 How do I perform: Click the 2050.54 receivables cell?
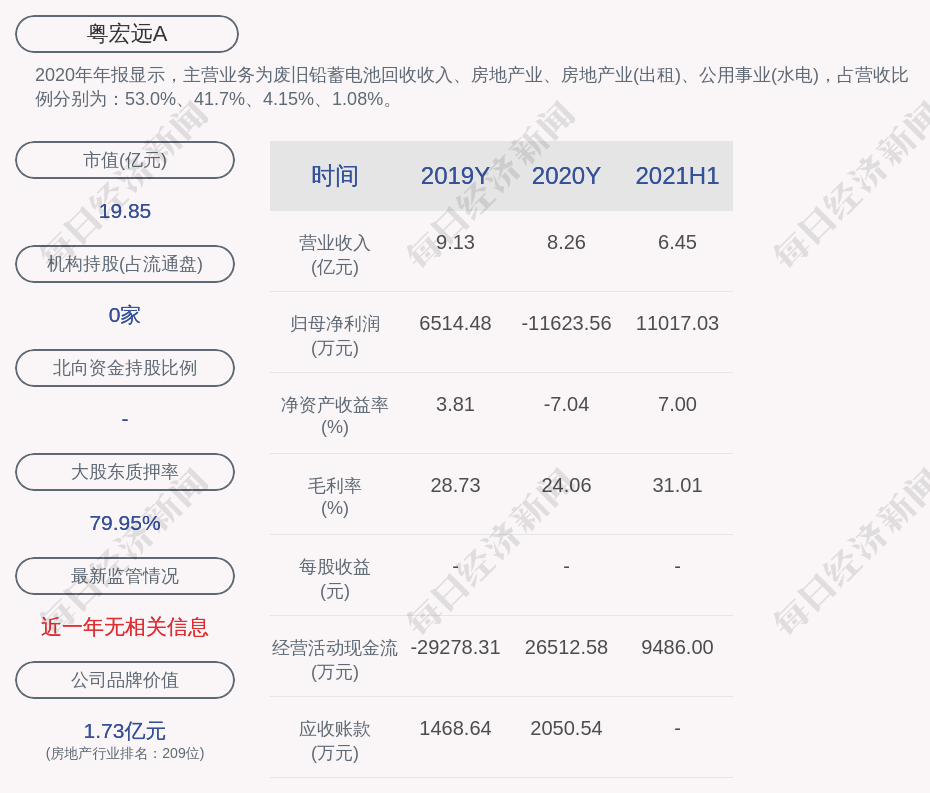tap(566, 728)
